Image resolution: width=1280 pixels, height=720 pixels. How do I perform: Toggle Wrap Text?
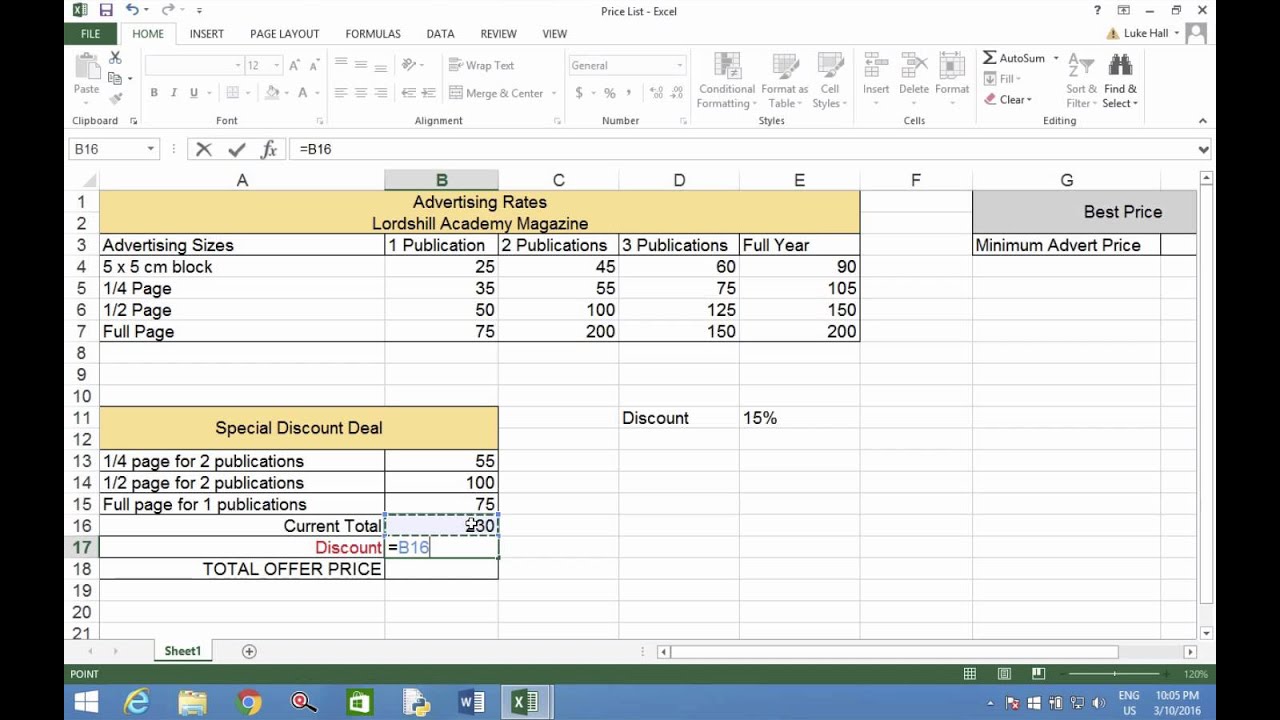(x=482, y=65)
